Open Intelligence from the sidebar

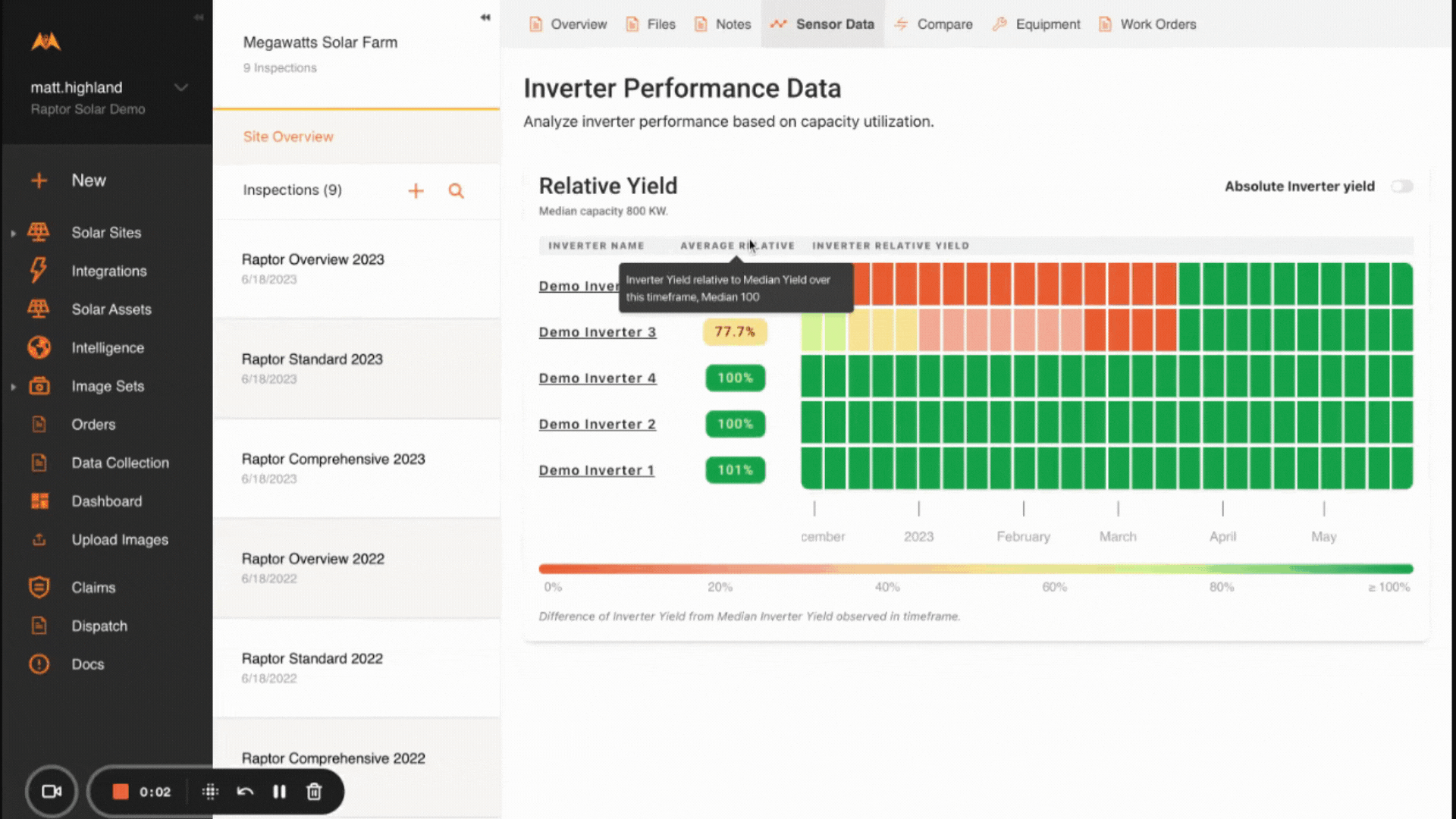click(x=107, y=348)
